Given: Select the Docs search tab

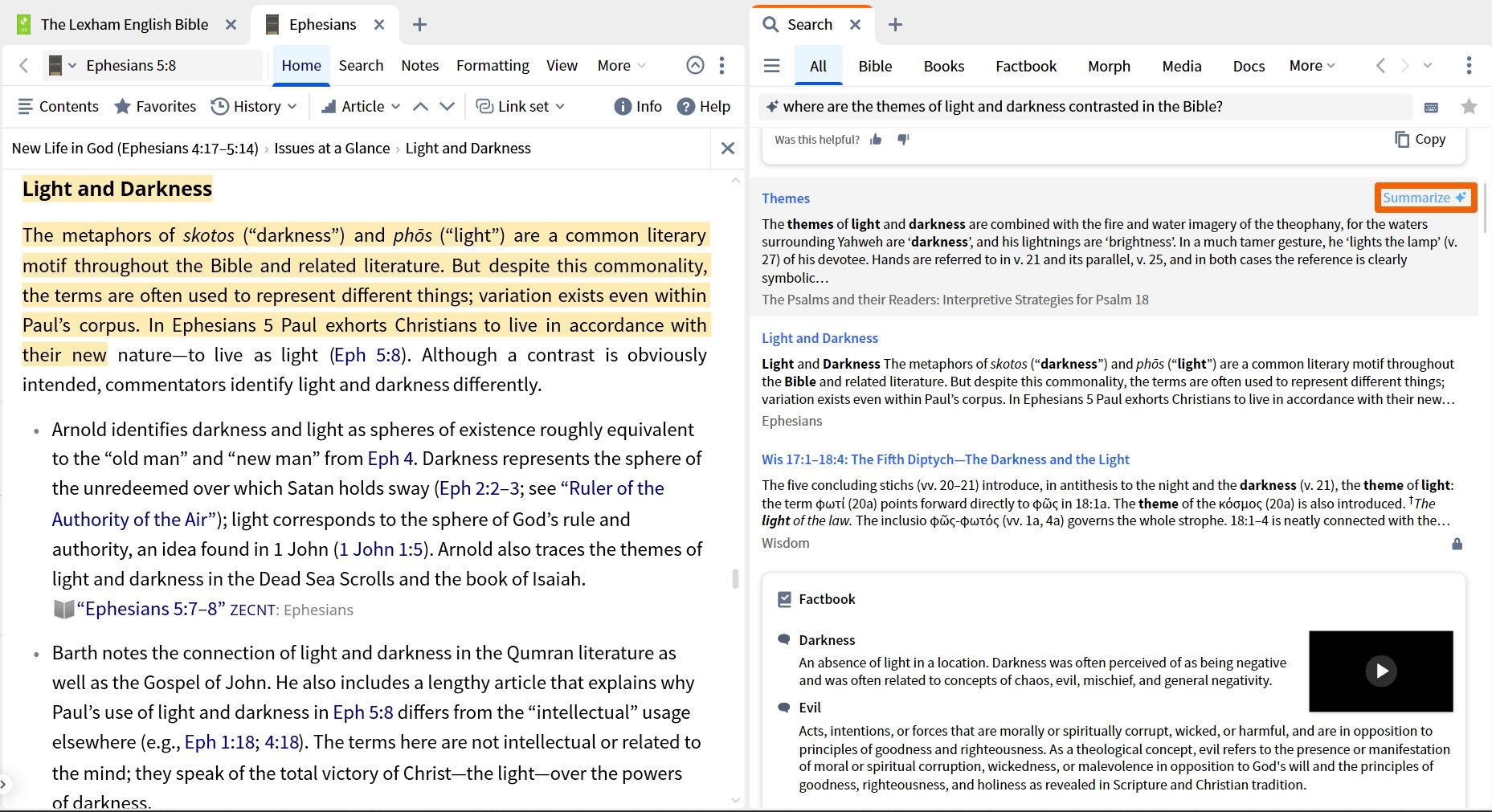Looking at the screenshot, I should coord(1249,67).
